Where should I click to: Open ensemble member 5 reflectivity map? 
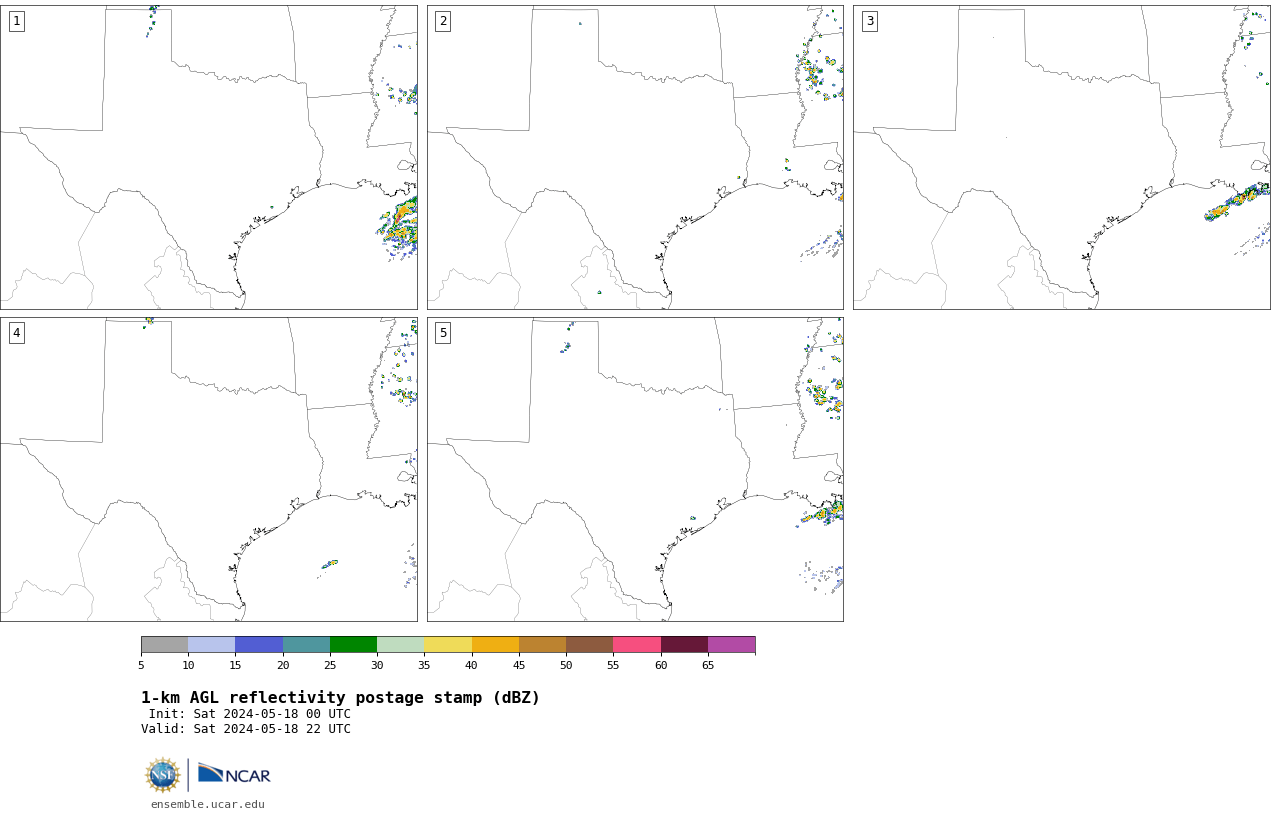click(x=635, y=470)
